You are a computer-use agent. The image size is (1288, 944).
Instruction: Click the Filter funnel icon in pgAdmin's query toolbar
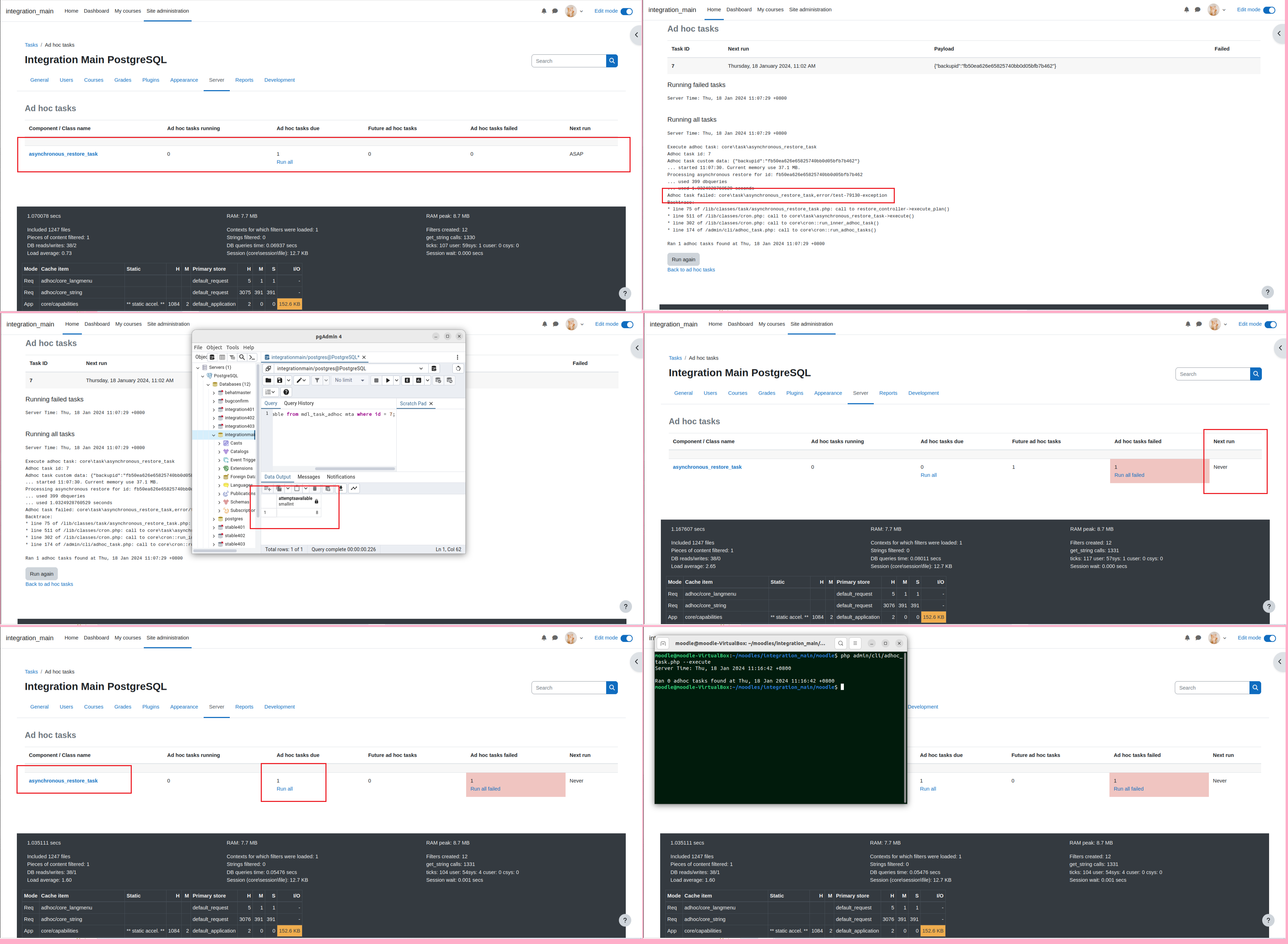pos(317,380)
